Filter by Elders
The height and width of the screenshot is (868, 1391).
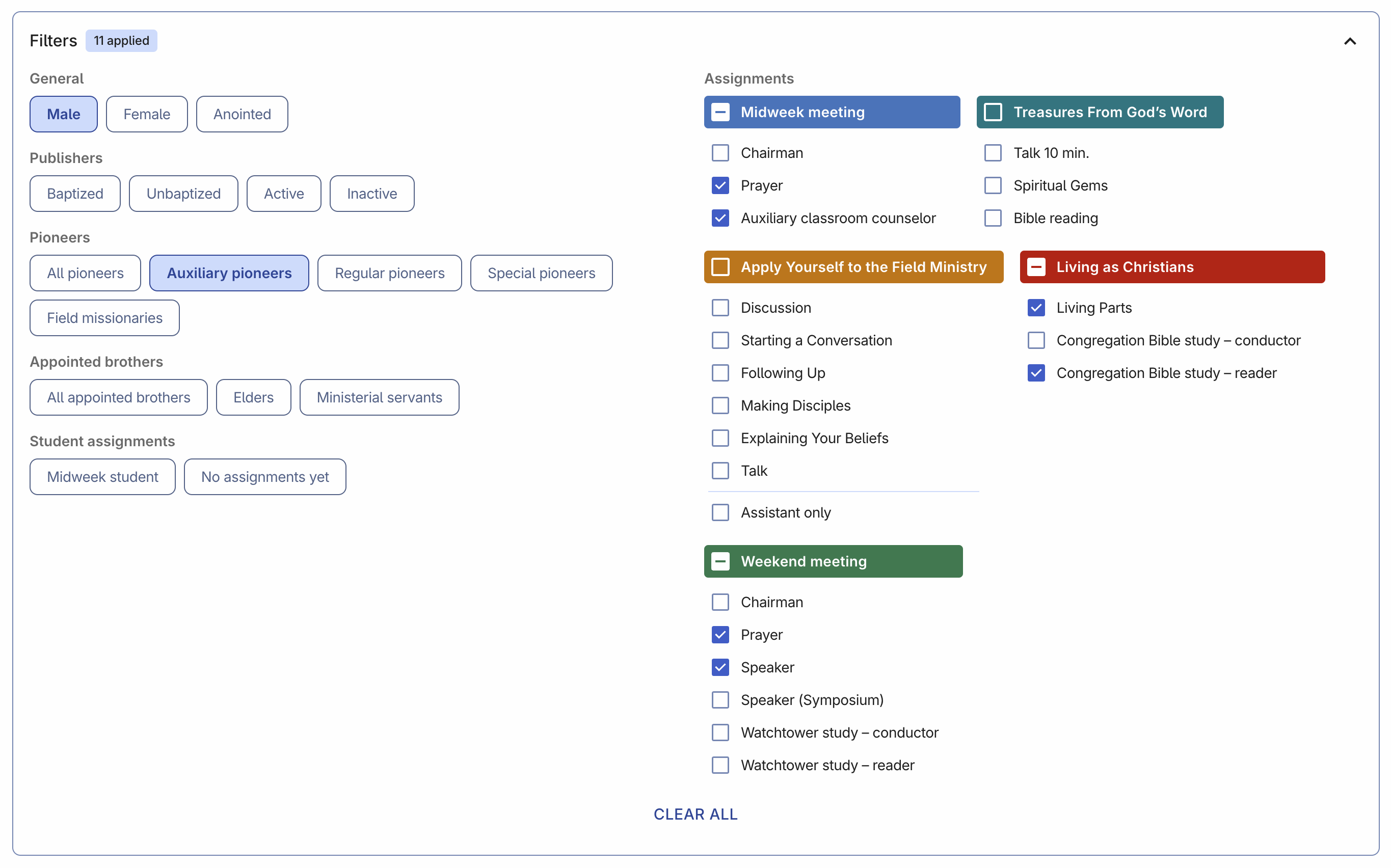click(x=253, y=397)
